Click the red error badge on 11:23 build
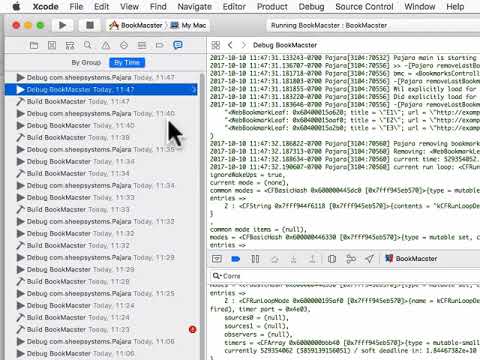Image resolution: width=480 pixels, height=360 pixels. 192,329
